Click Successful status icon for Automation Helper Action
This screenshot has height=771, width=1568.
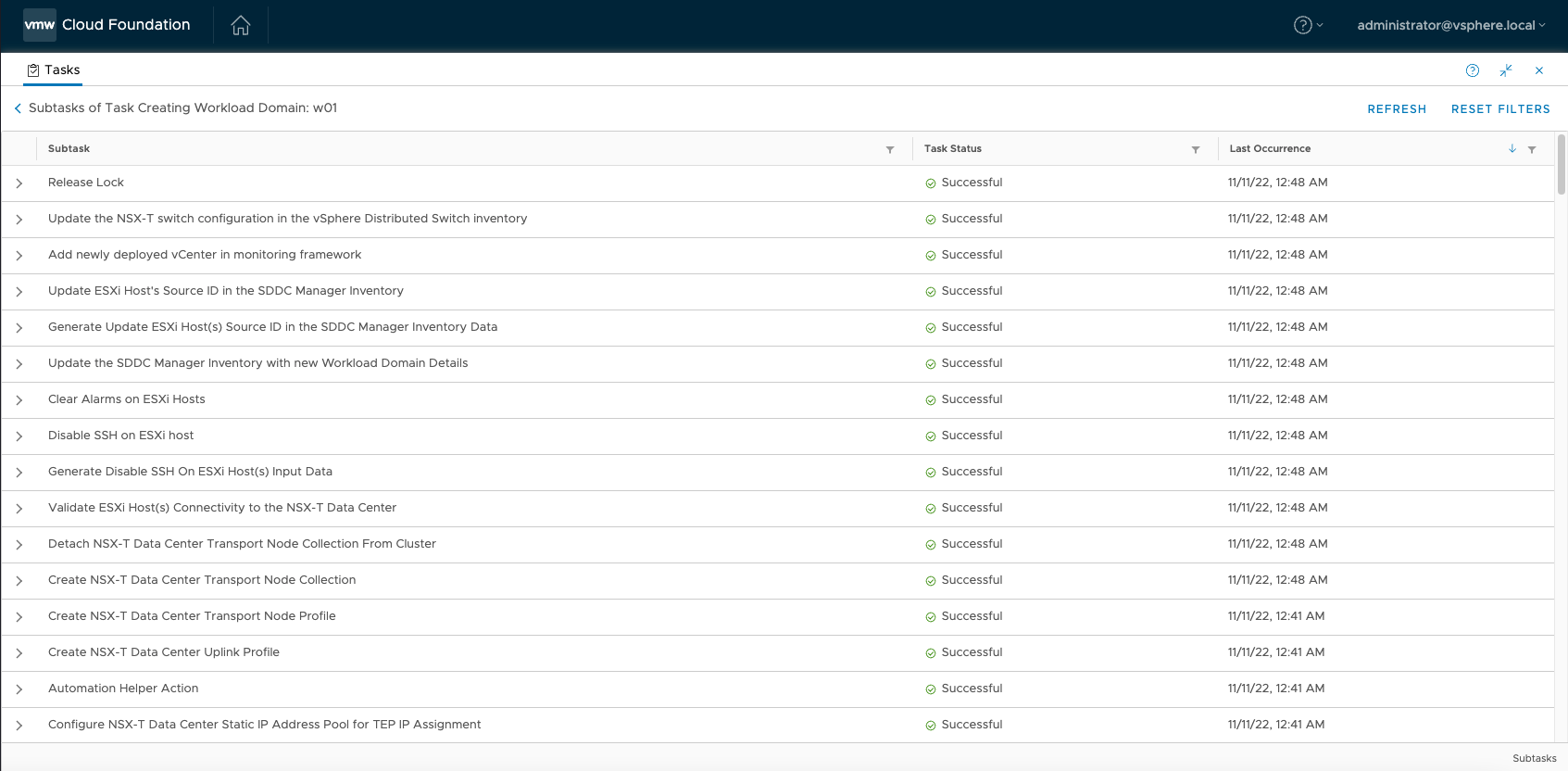click(931, 689)
